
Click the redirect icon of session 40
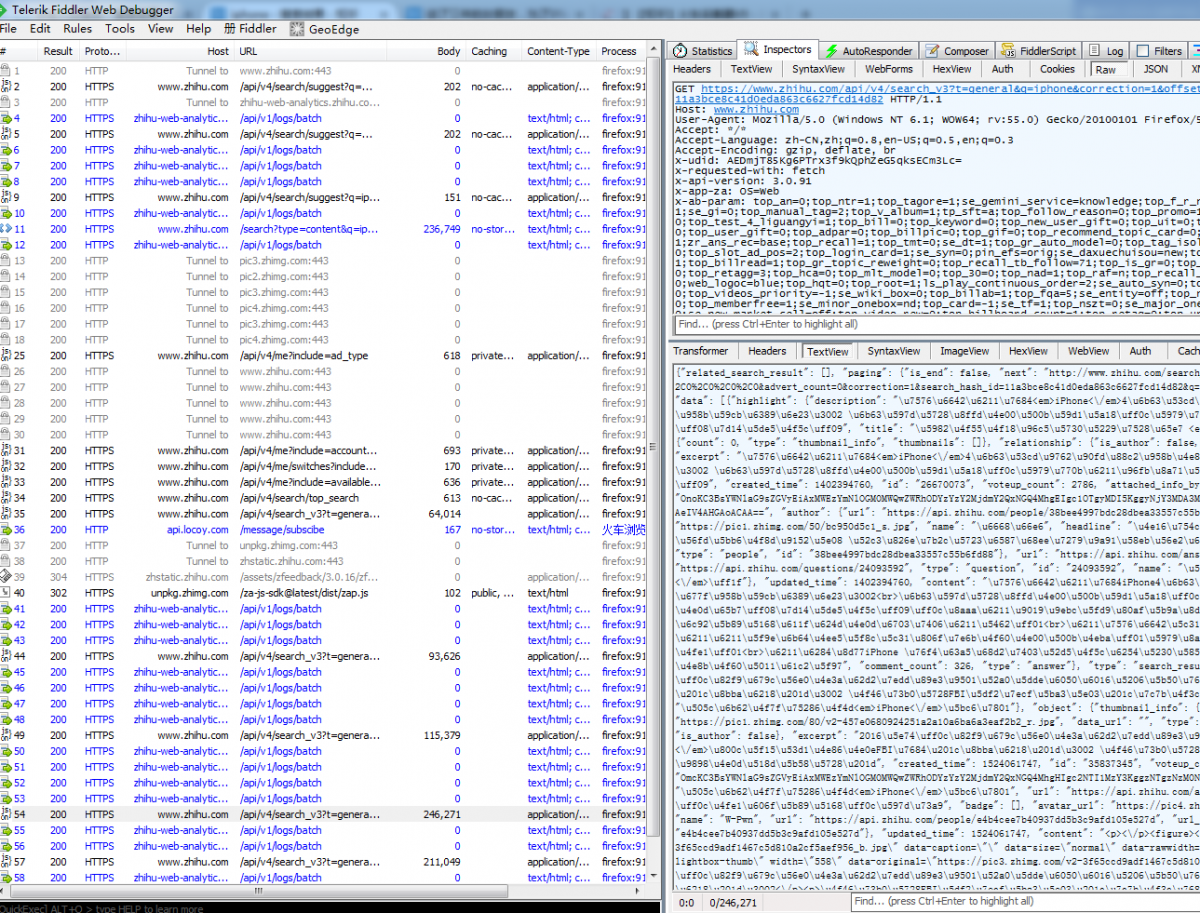click(5, 593)
